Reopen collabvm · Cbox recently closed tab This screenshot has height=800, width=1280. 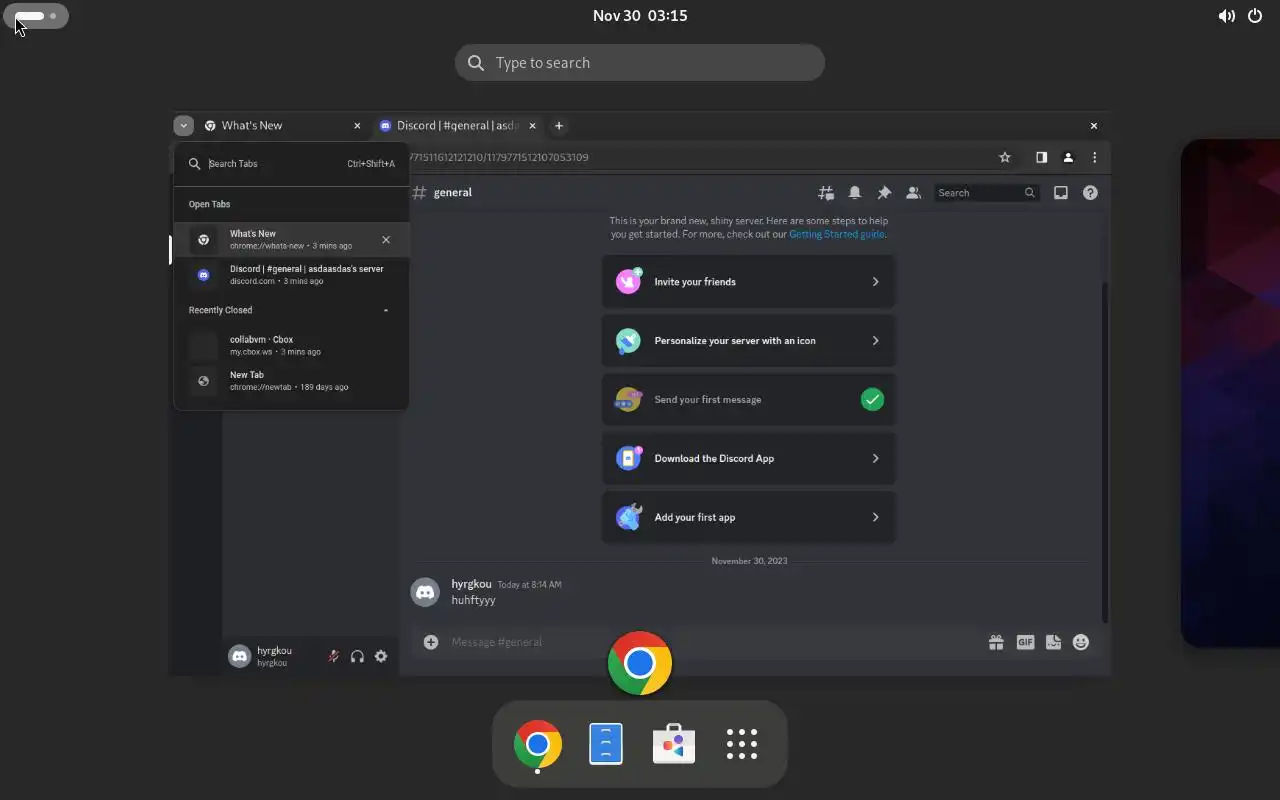point(291,346)
